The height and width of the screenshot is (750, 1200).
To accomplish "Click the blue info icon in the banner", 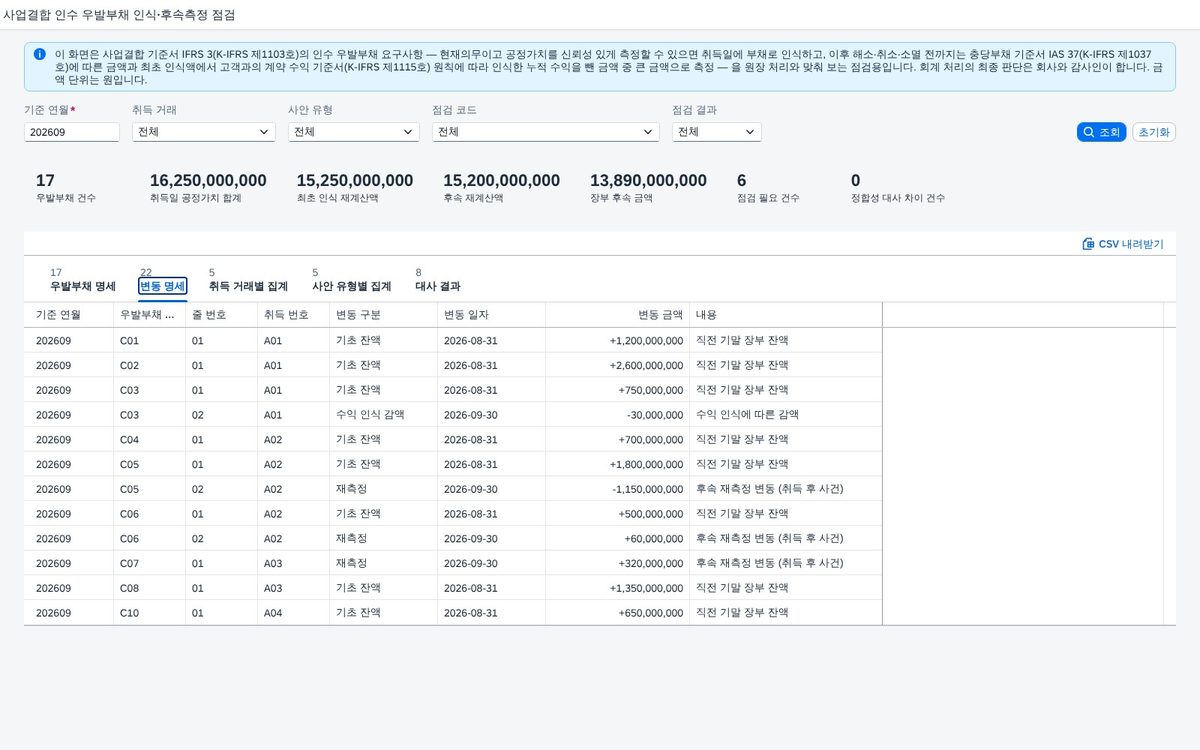I will click(x=39, y=54).
